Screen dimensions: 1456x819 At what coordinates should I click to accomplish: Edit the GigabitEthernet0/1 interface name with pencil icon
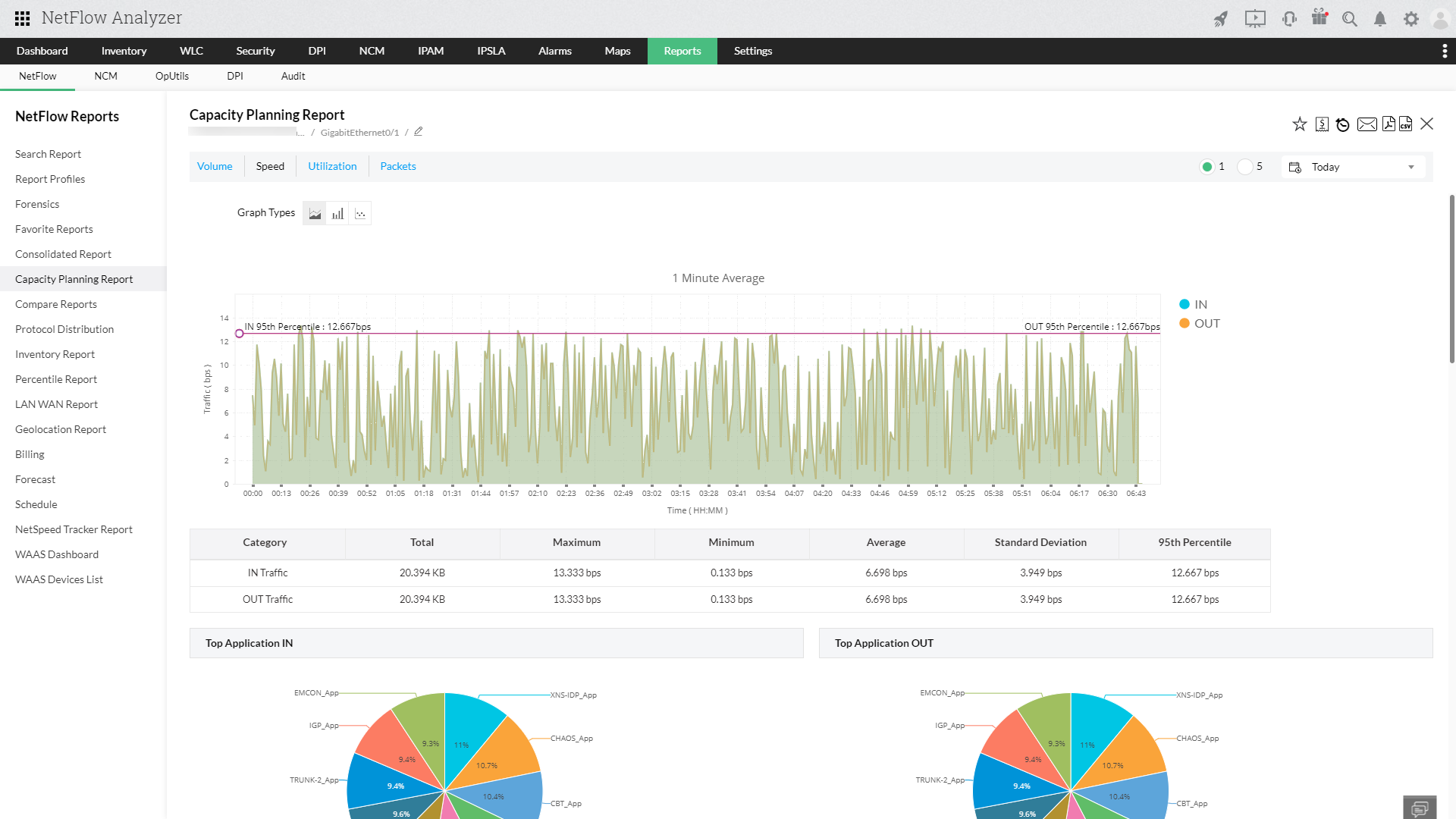[418, 131]
